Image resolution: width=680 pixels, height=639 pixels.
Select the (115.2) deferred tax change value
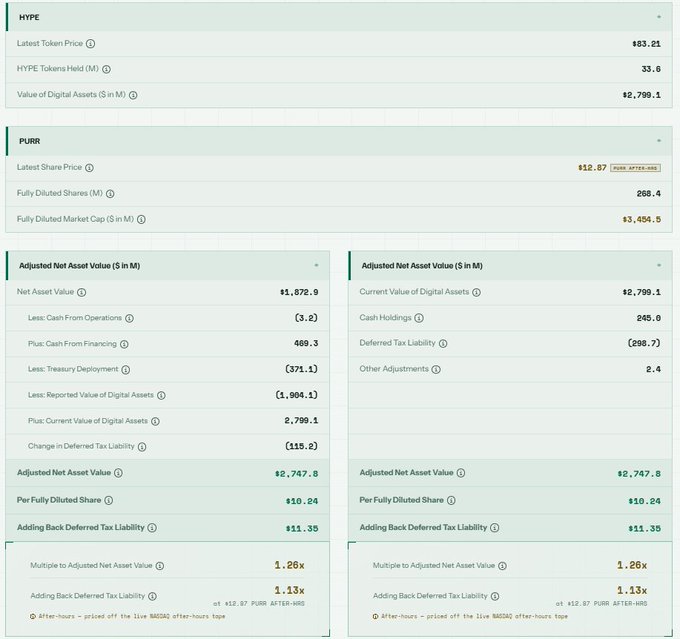[301, 446]
